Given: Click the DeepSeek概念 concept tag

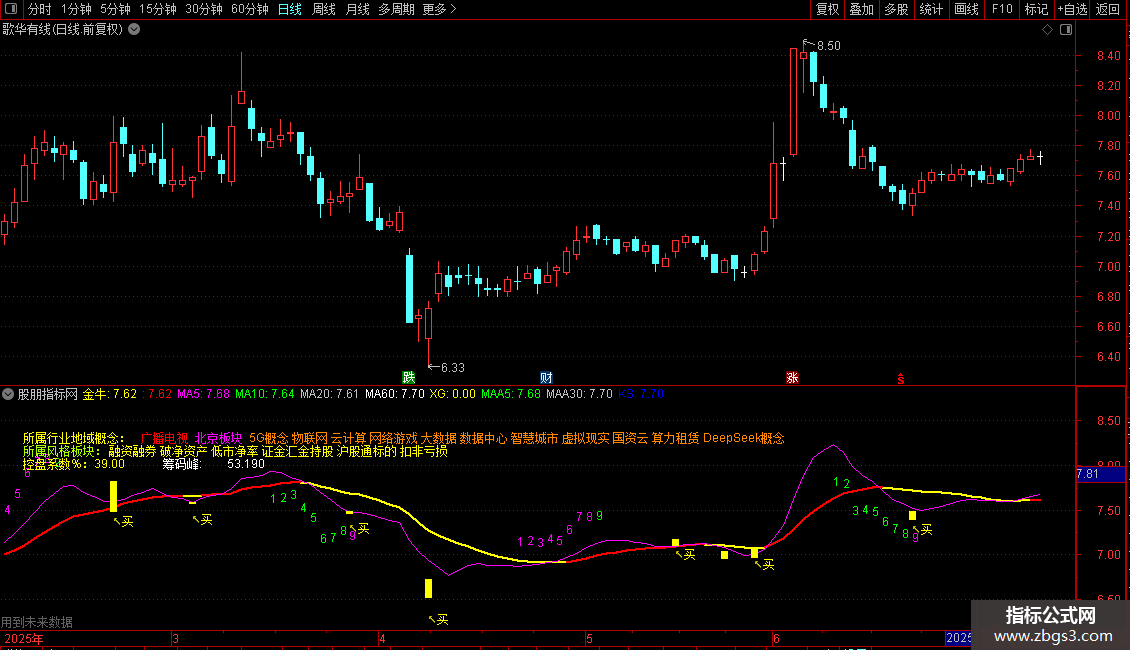Looking at the screenshot, I should click(743, 438).
